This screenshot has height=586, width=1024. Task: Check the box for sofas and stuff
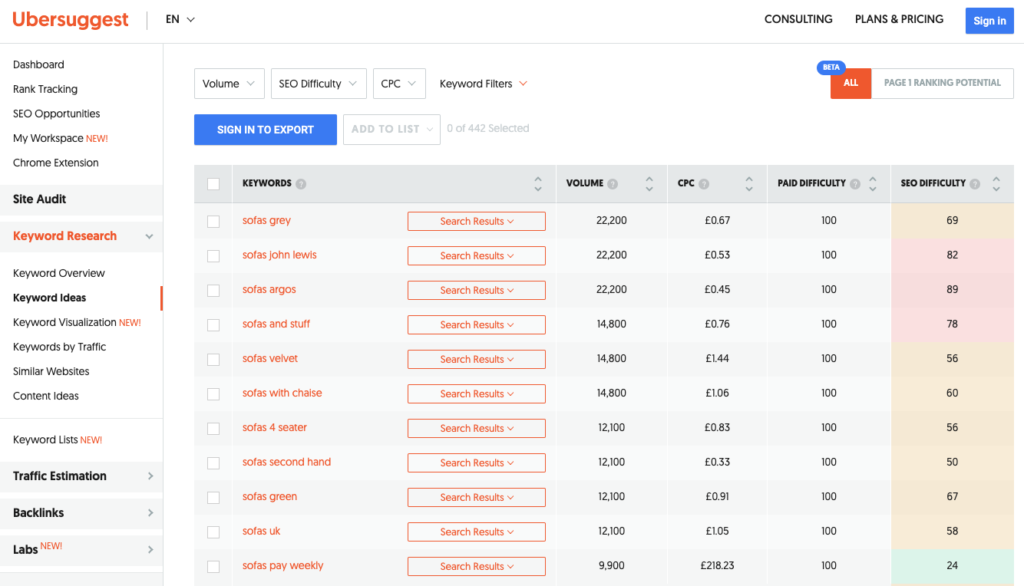point(214,325)
